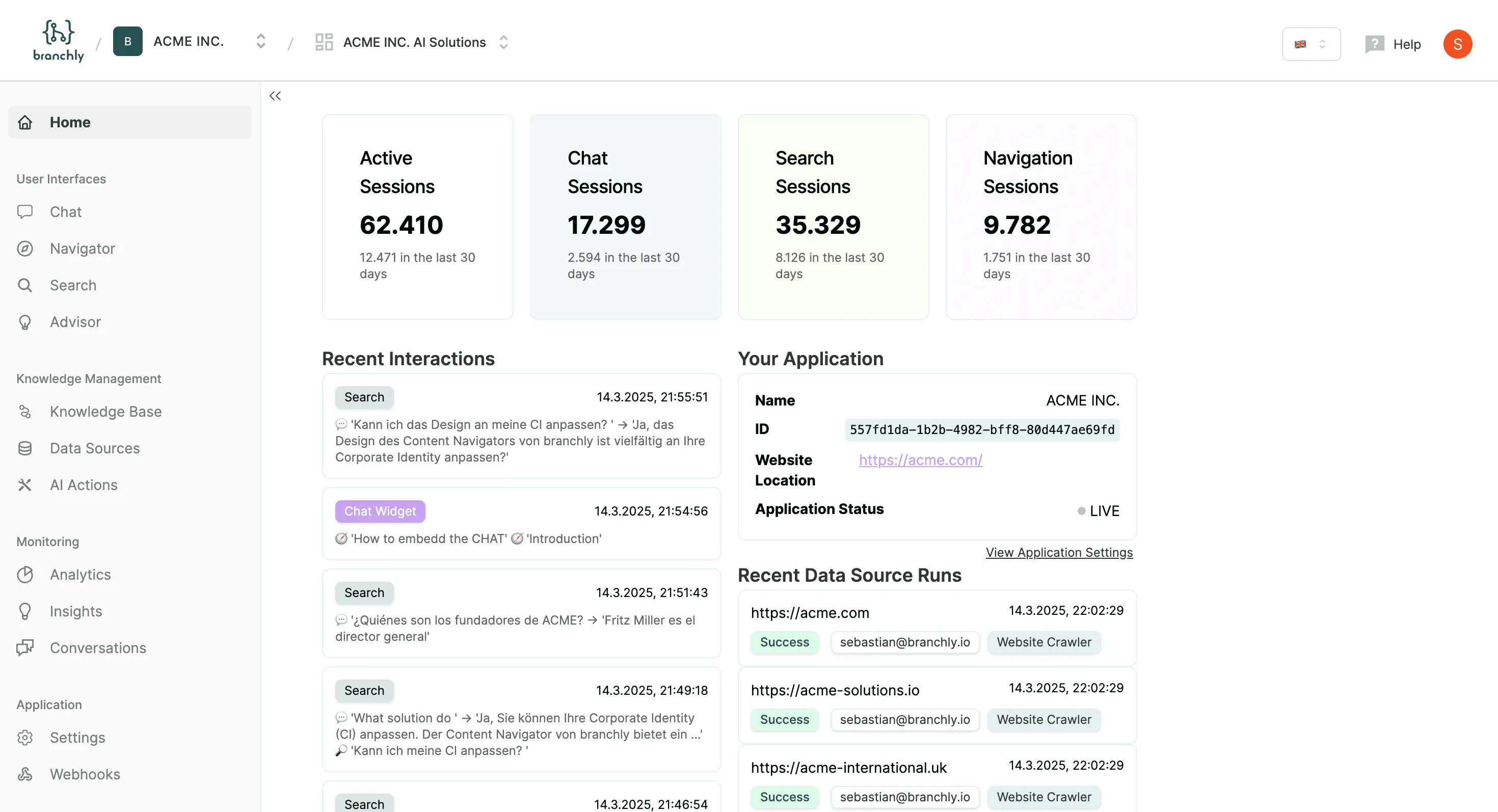The image size is (1498, 812).
Task: Click the Search magnifier icon in sidebar
Action: tap(25, 285)
